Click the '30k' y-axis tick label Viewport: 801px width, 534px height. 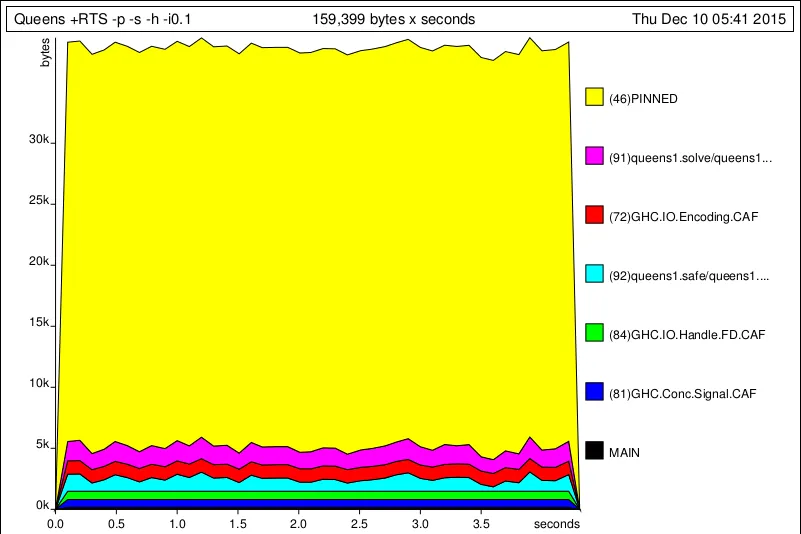[x=39, y=139]
